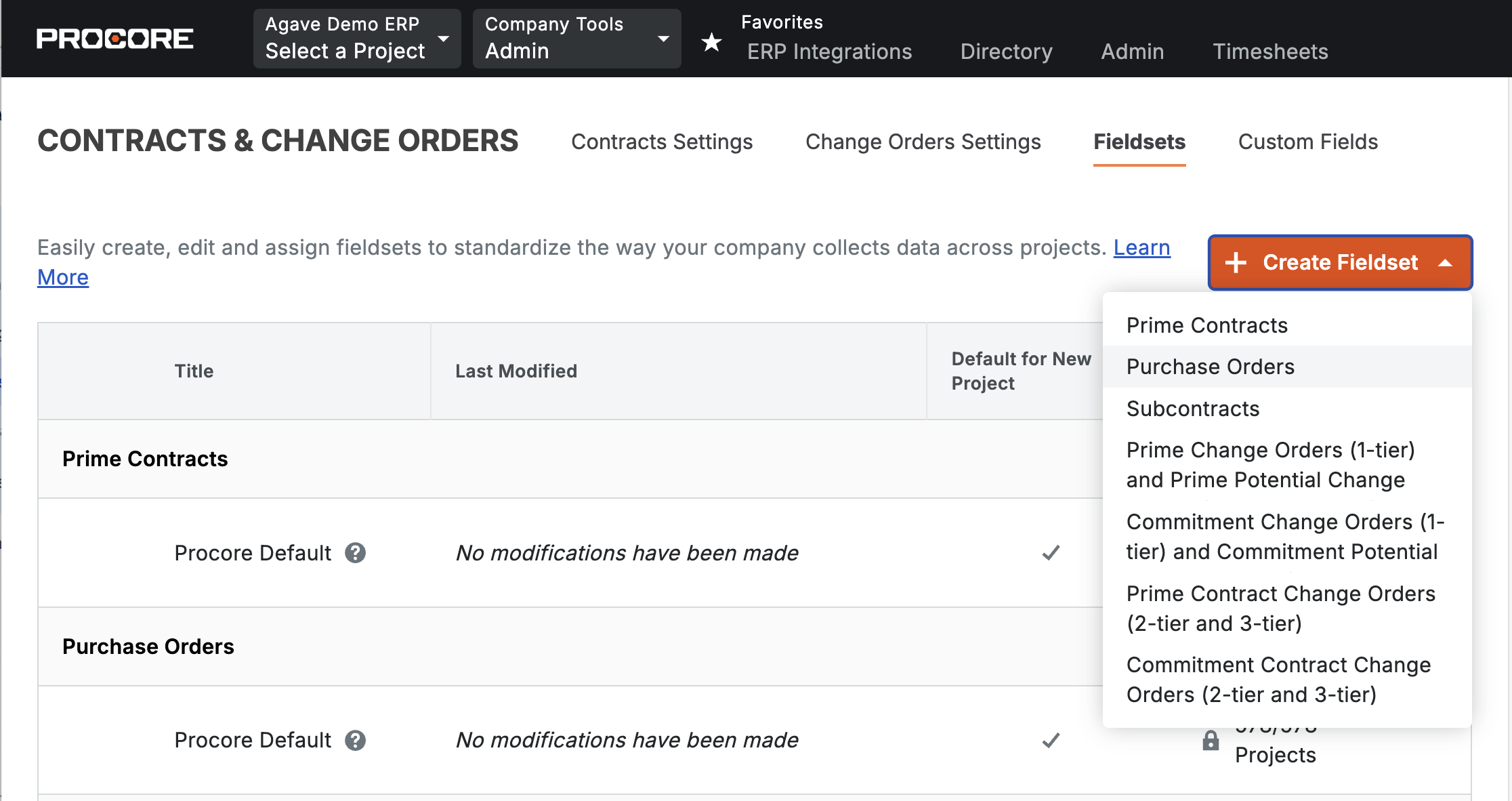Go to Timesheets in the top bar
Screen dimensions: 1512x801
pyautogui.click(x=1270, y=52)
